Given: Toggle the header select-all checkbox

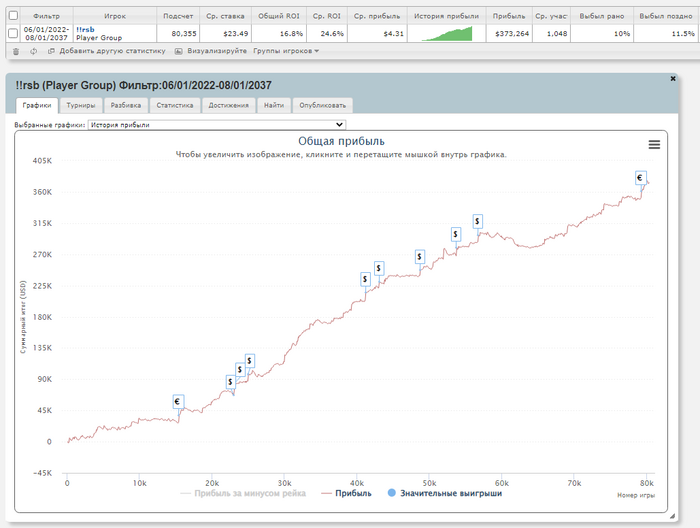Looking at the screenshot, I should (13, 16).
